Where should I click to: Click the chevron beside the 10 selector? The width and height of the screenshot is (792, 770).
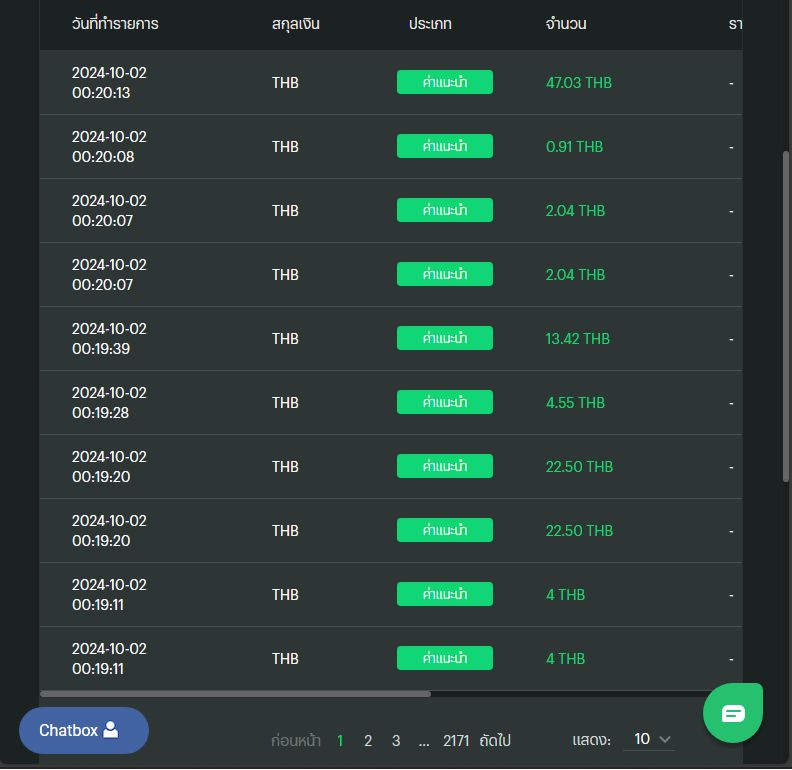pyautogui.click(x=666, y=739)
